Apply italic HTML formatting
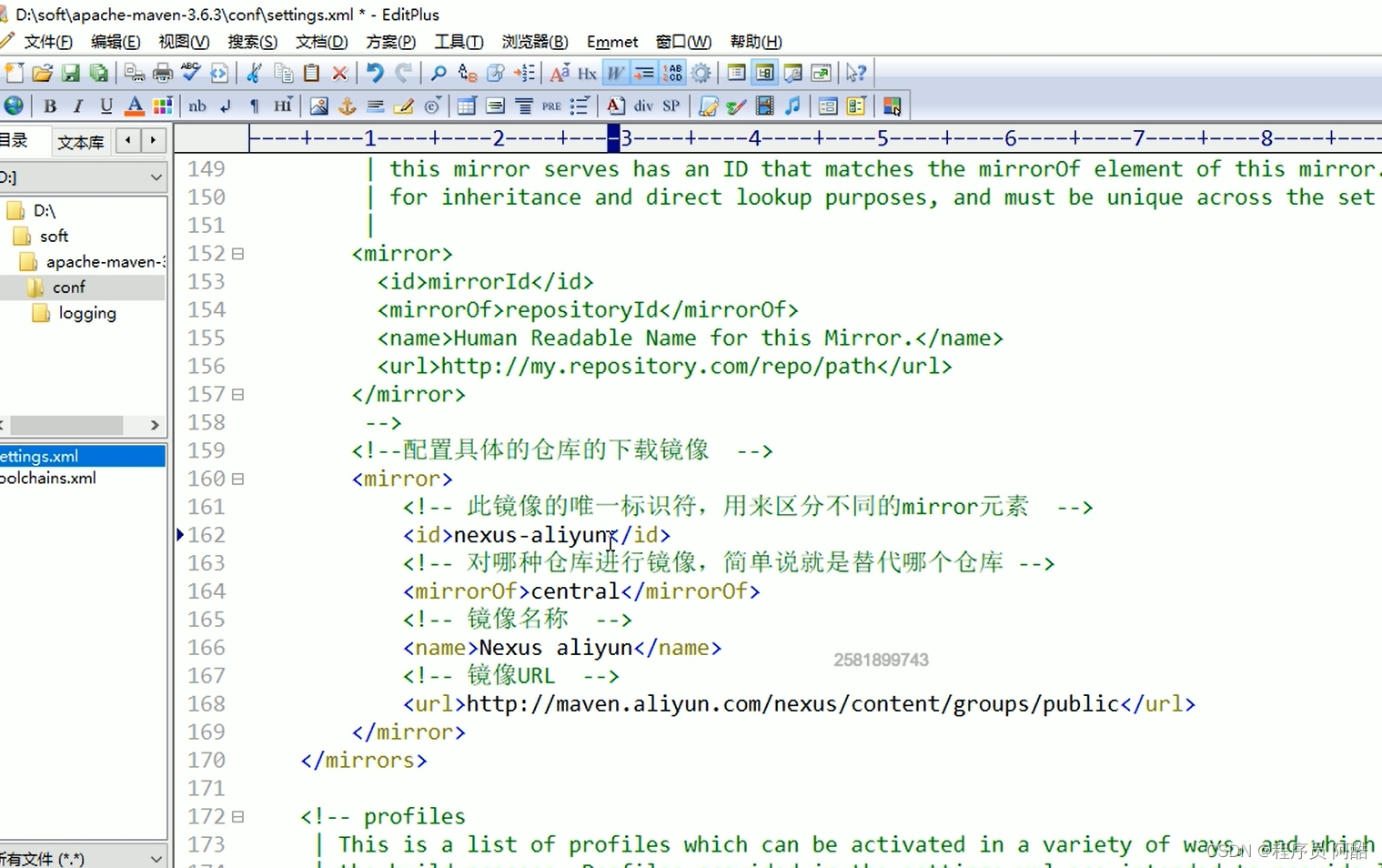The image size is (1382, 868). [78, 106]
